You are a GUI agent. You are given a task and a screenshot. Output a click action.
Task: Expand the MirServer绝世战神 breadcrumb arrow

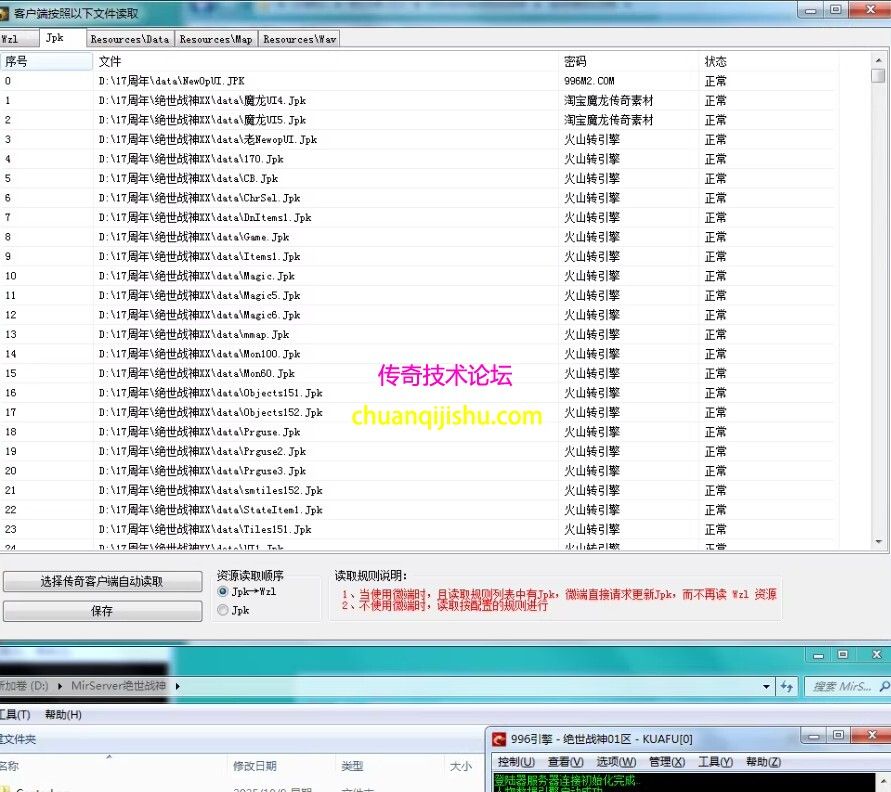(x=177, y=686)
